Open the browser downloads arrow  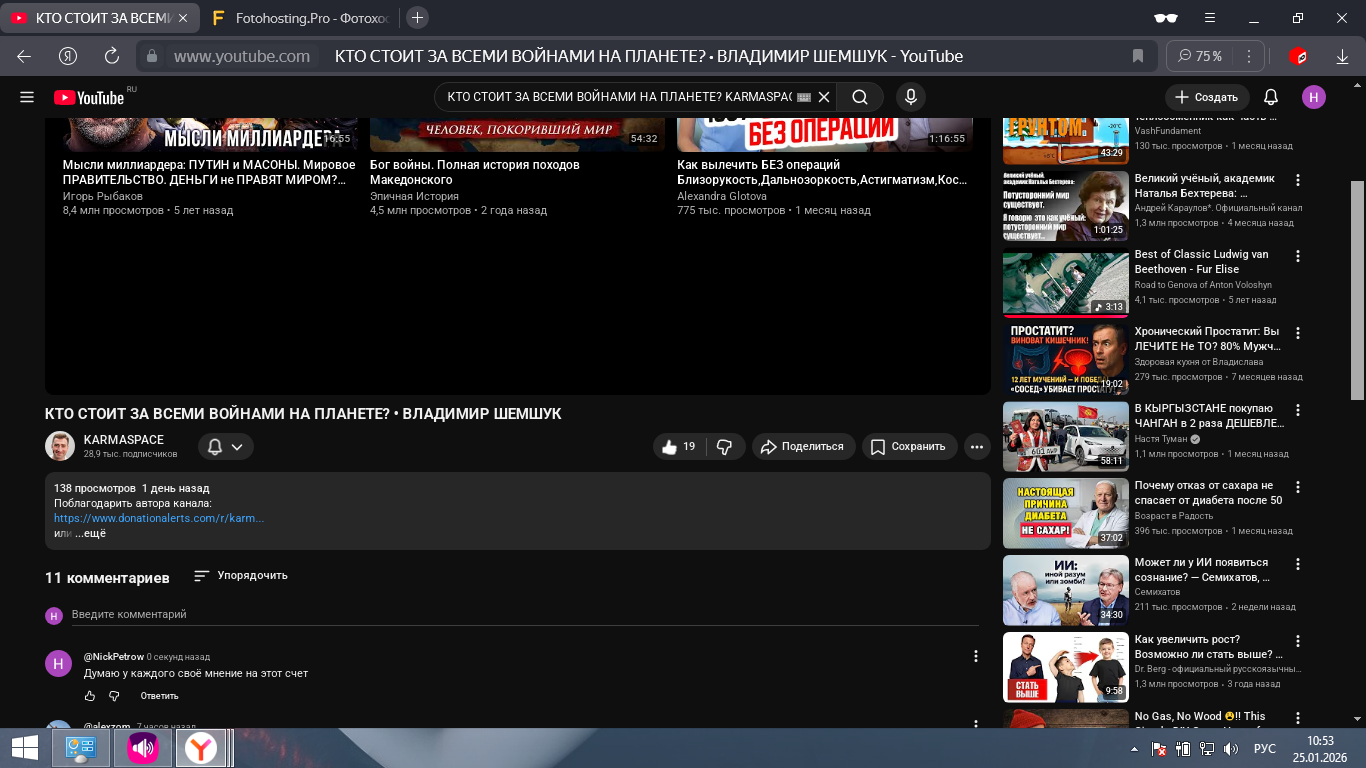coord(1341,56)
